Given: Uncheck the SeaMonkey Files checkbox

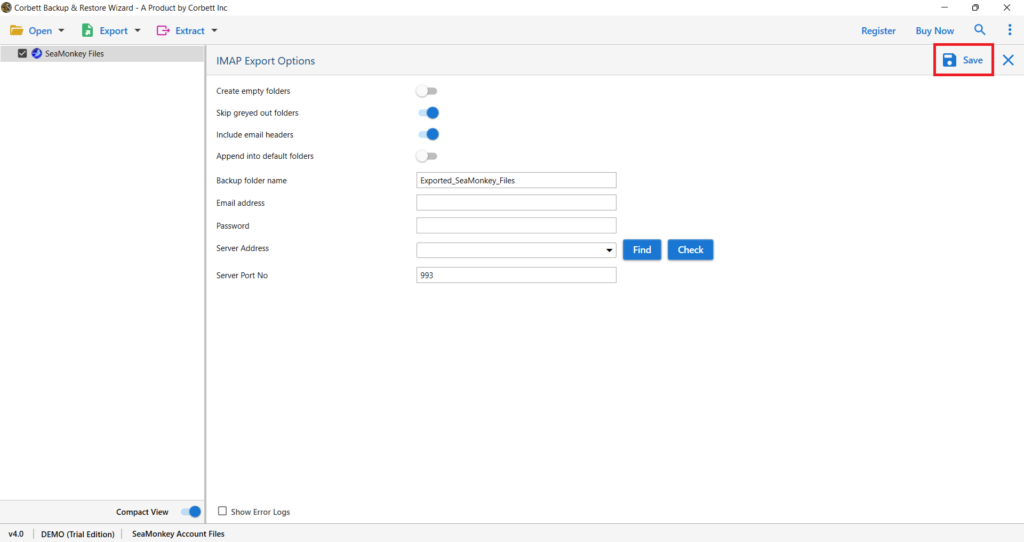Looking at the screenshot, I should tap(22, 54).
